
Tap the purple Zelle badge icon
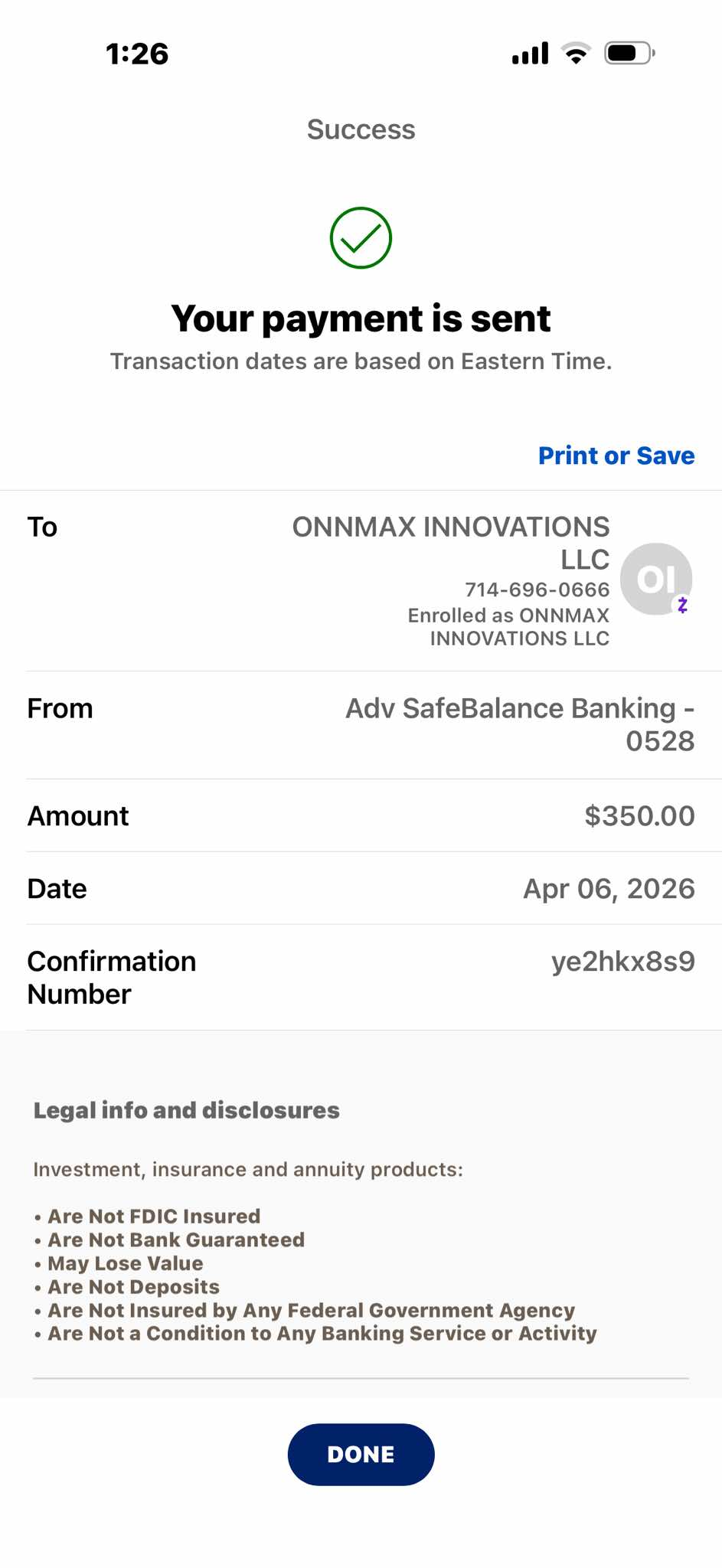(x=682, y=605)
